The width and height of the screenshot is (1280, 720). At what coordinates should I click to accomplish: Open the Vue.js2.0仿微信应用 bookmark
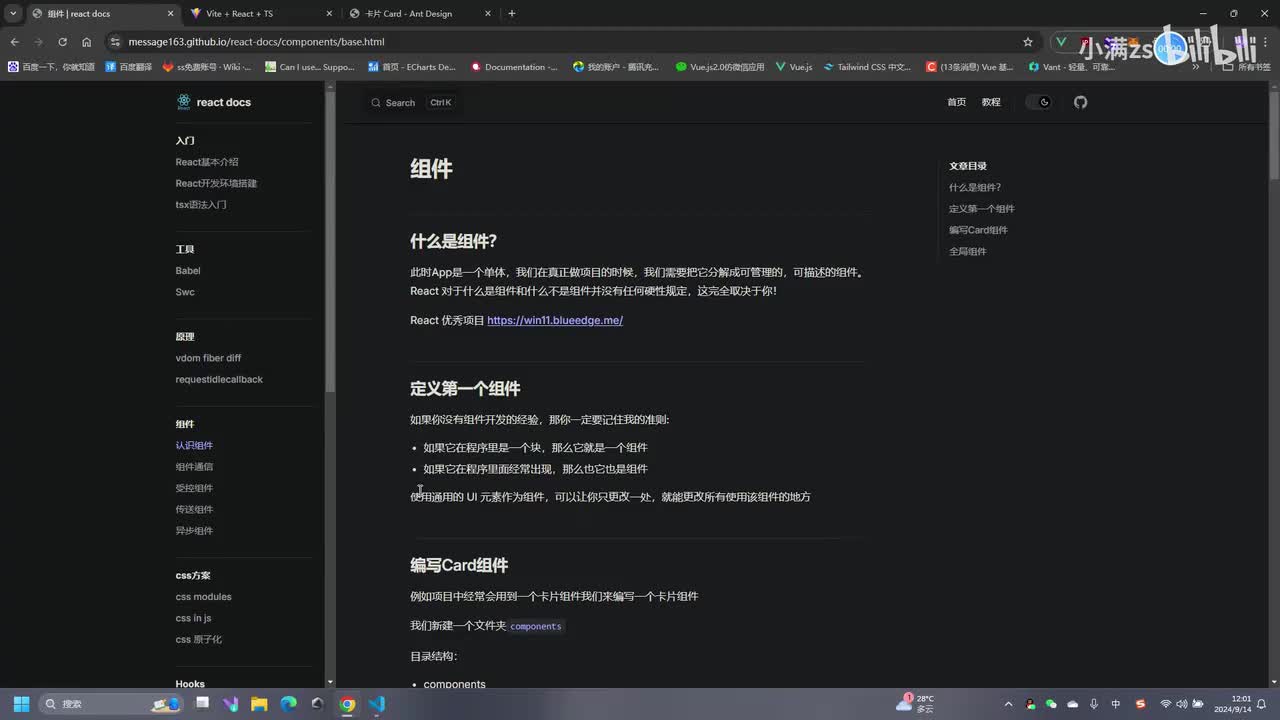click(719, 67)
